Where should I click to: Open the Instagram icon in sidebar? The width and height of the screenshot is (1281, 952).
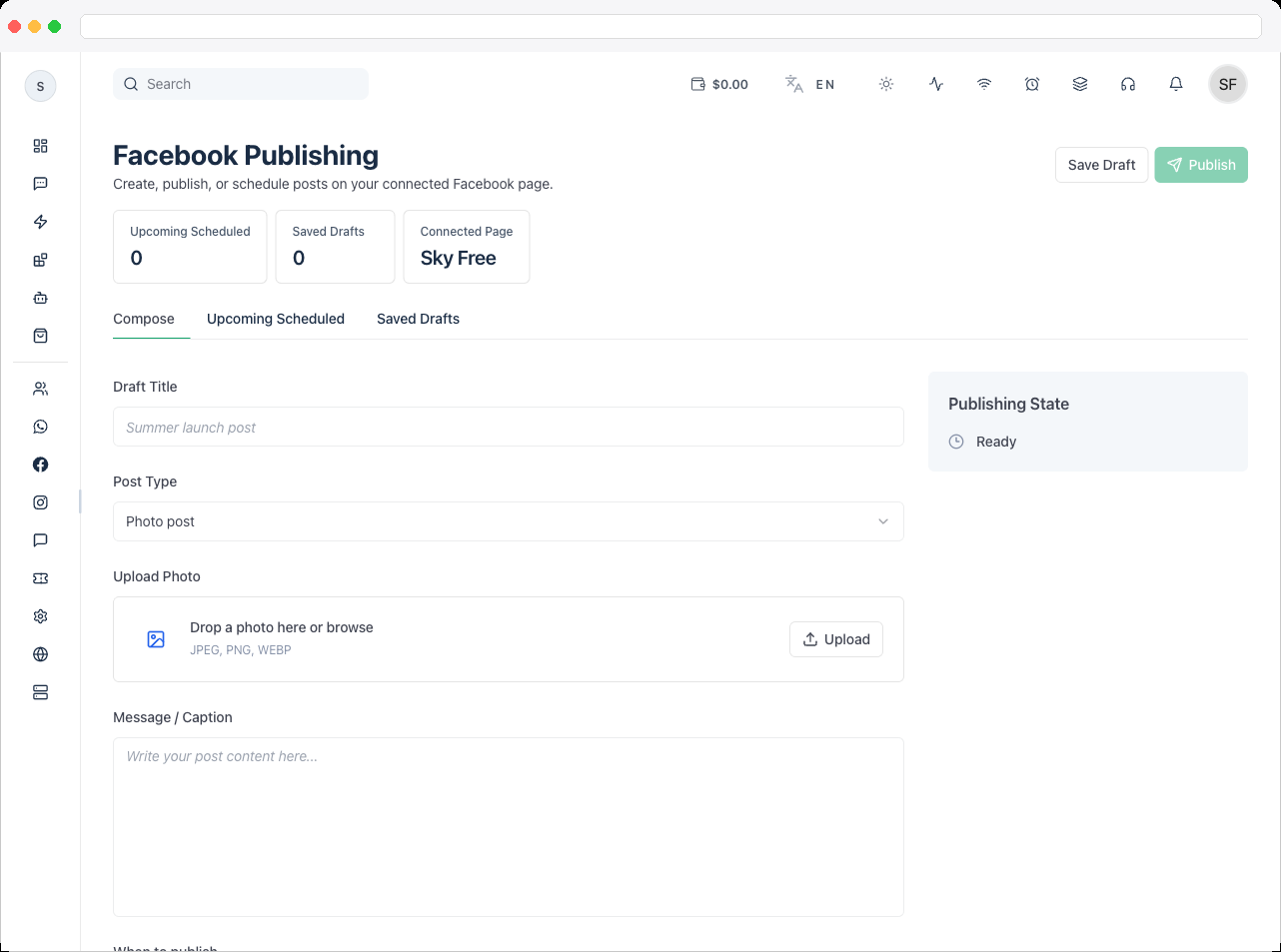point(40,502)
